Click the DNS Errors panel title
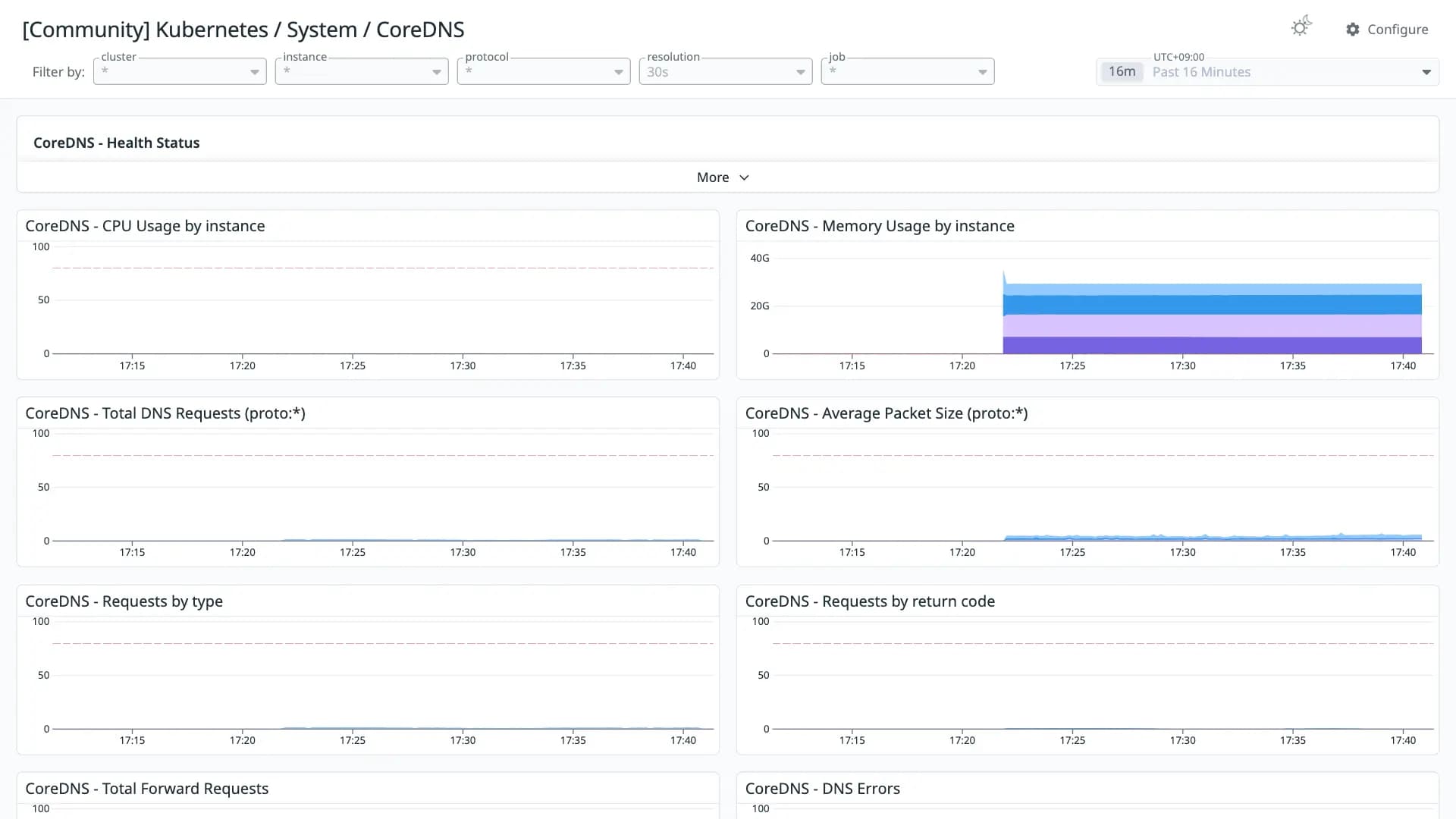The image size is (1456, 819). pyautogui.click(x=823, y=789)
